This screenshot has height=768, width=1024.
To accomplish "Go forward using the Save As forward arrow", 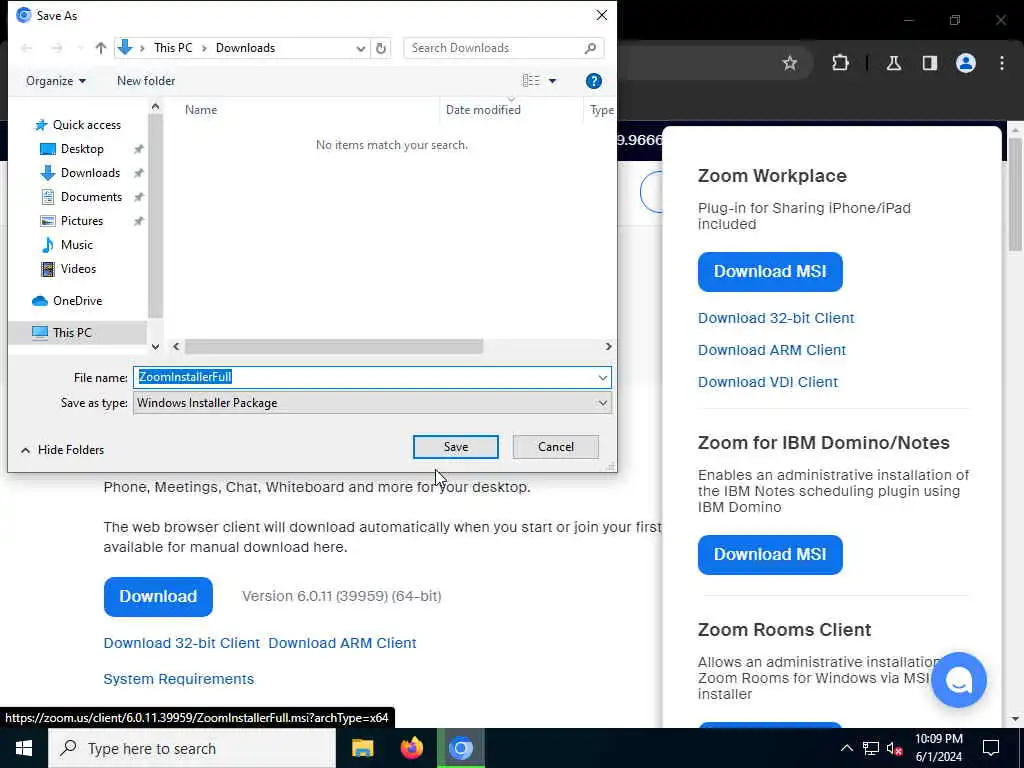I will pyautogui.click(x=57, y=48).
